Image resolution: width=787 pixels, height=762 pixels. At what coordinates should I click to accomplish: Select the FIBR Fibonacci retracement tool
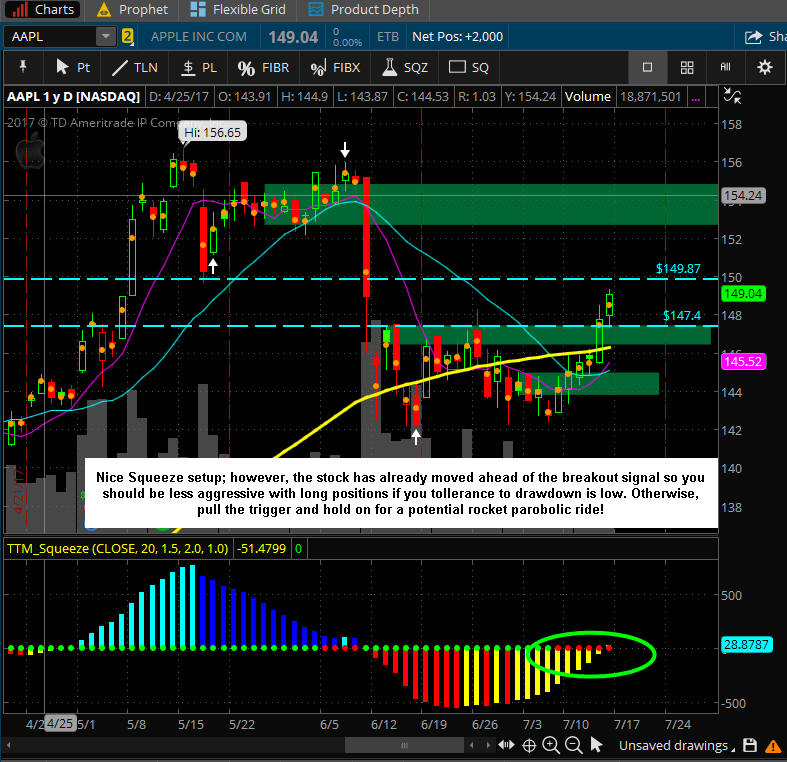coord(263,67)
